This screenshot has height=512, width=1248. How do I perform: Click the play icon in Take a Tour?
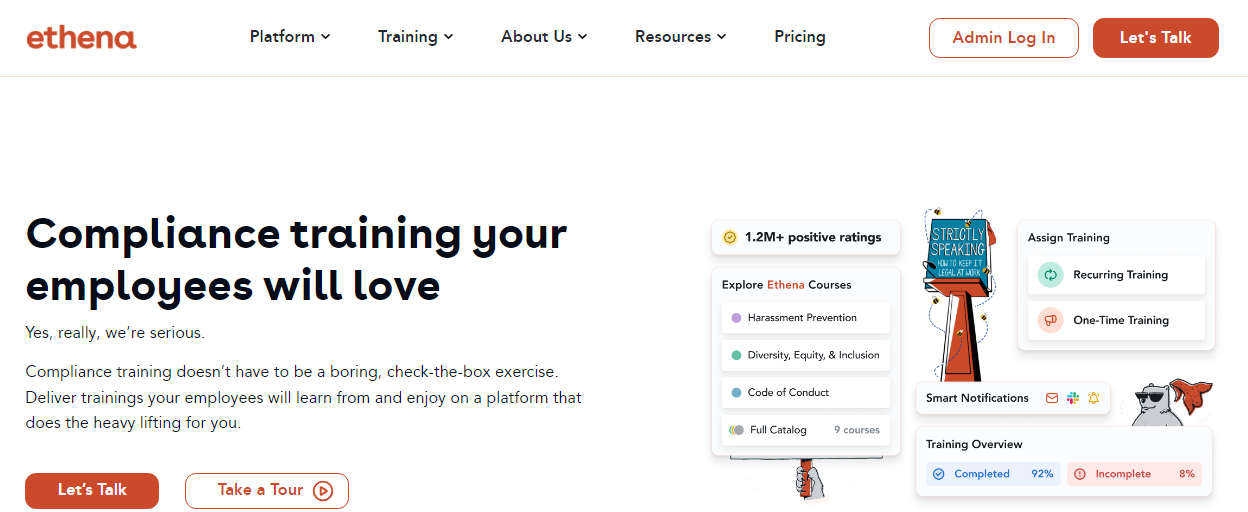[x=323, y=490]
